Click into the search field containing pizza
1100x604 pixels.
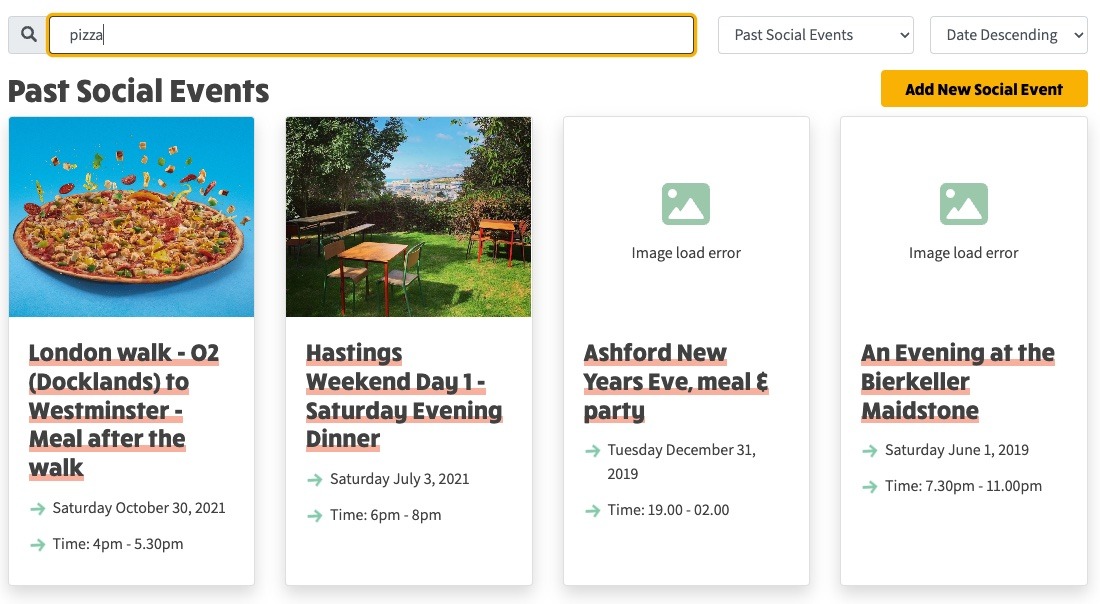pos(371,34)
